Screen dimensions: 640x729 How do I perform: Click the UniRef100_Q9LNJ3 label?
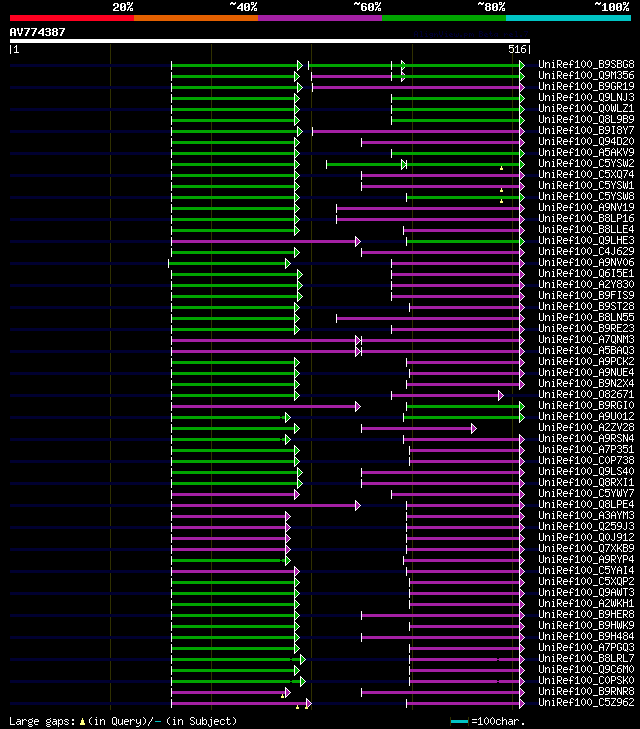586,97
